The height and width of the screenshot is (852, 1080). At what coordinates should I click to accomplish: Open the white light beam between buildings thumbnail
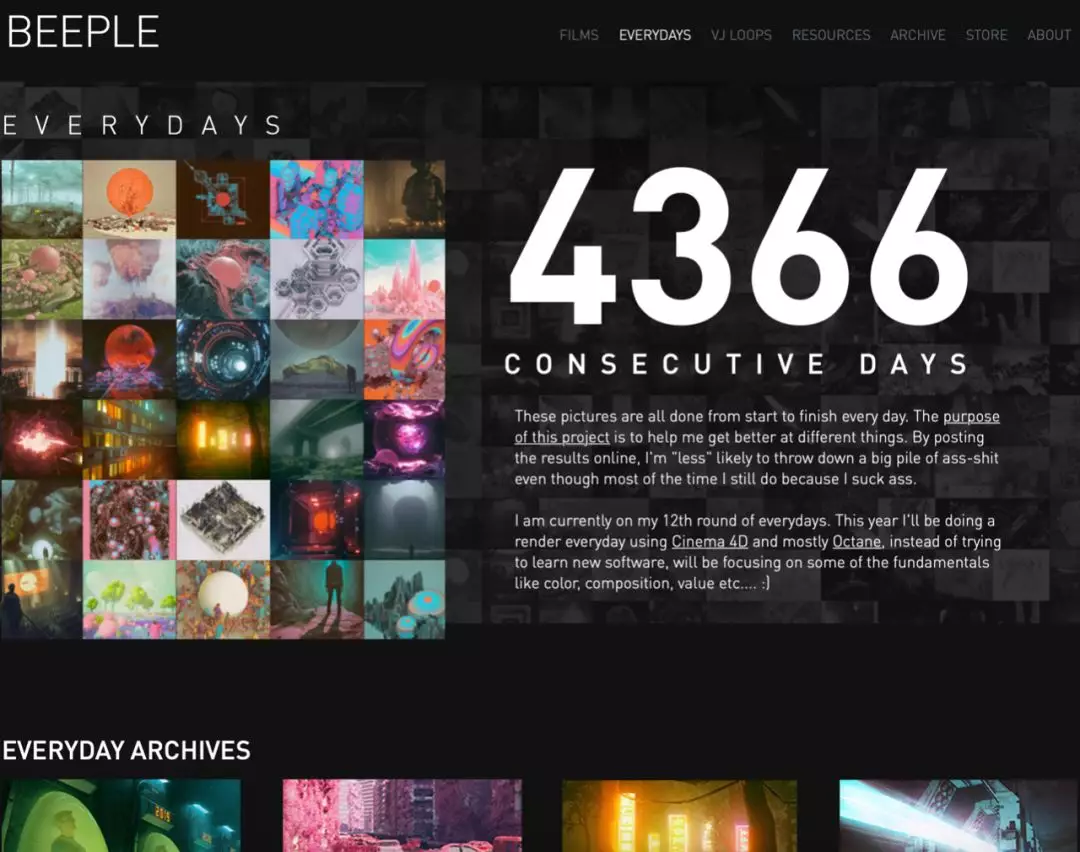[x=41, y=360]
